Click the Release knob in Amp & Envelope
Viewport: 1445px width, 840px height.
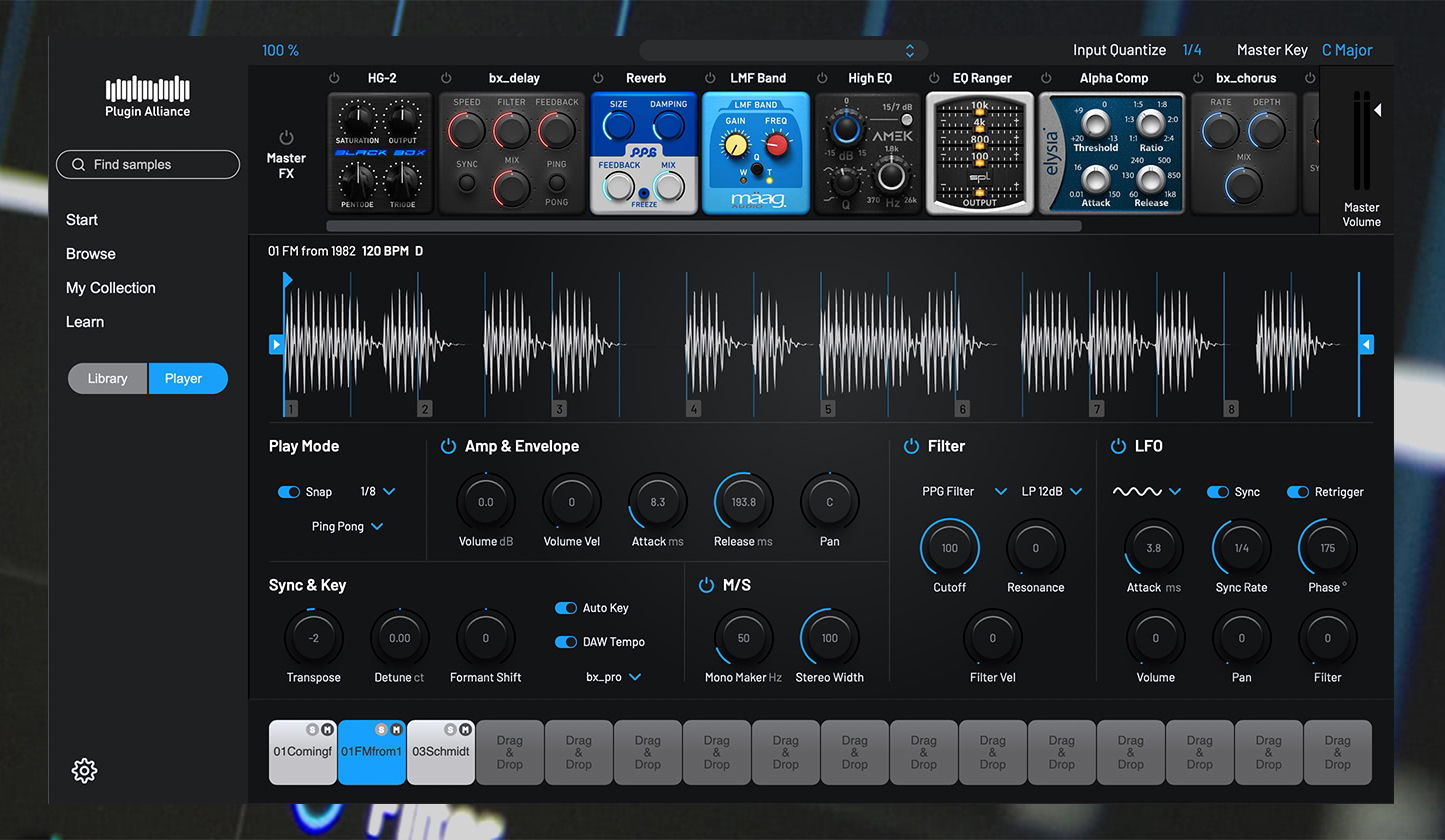coord(744,502)
